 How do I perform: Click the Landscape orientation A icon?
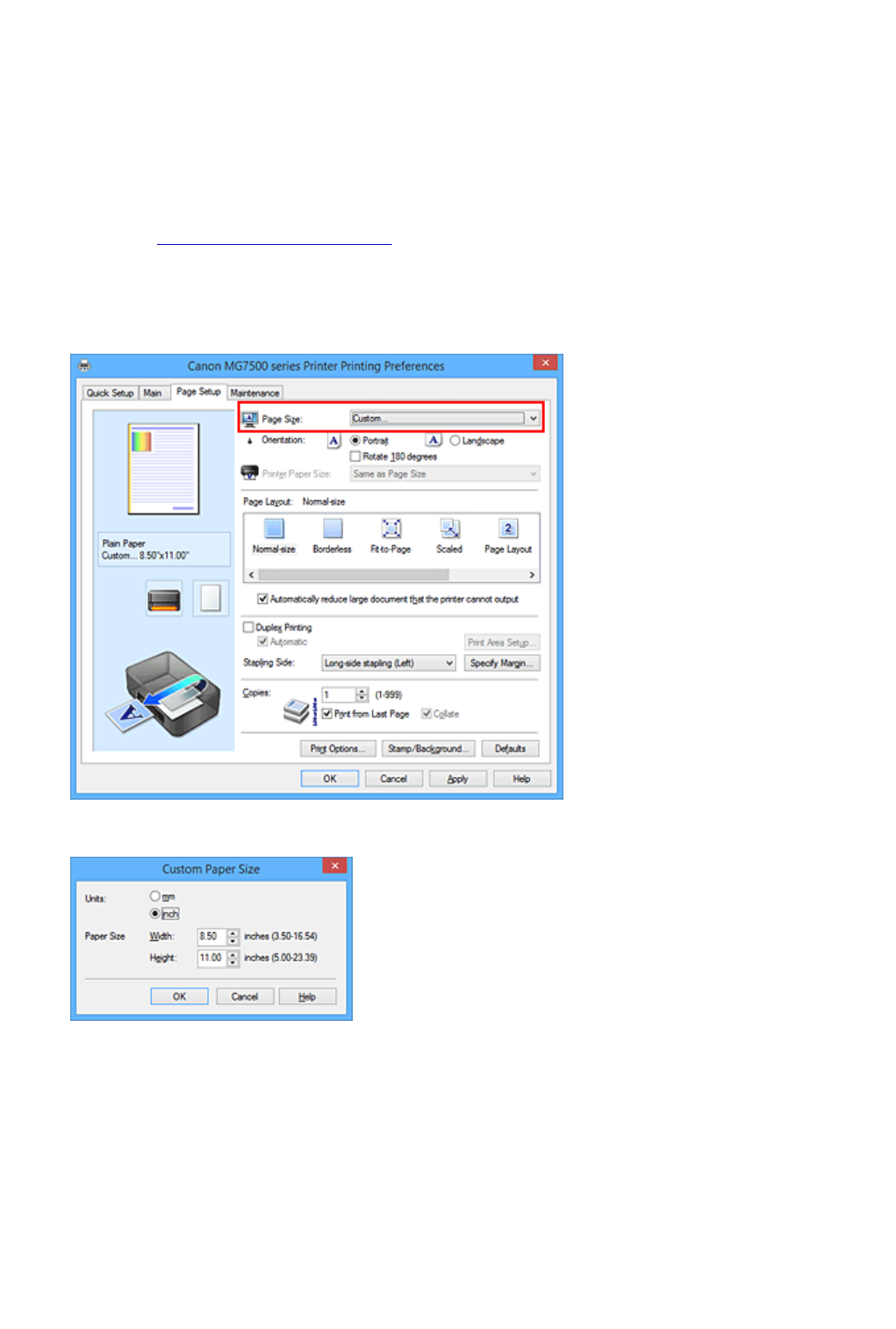(434, 440)
